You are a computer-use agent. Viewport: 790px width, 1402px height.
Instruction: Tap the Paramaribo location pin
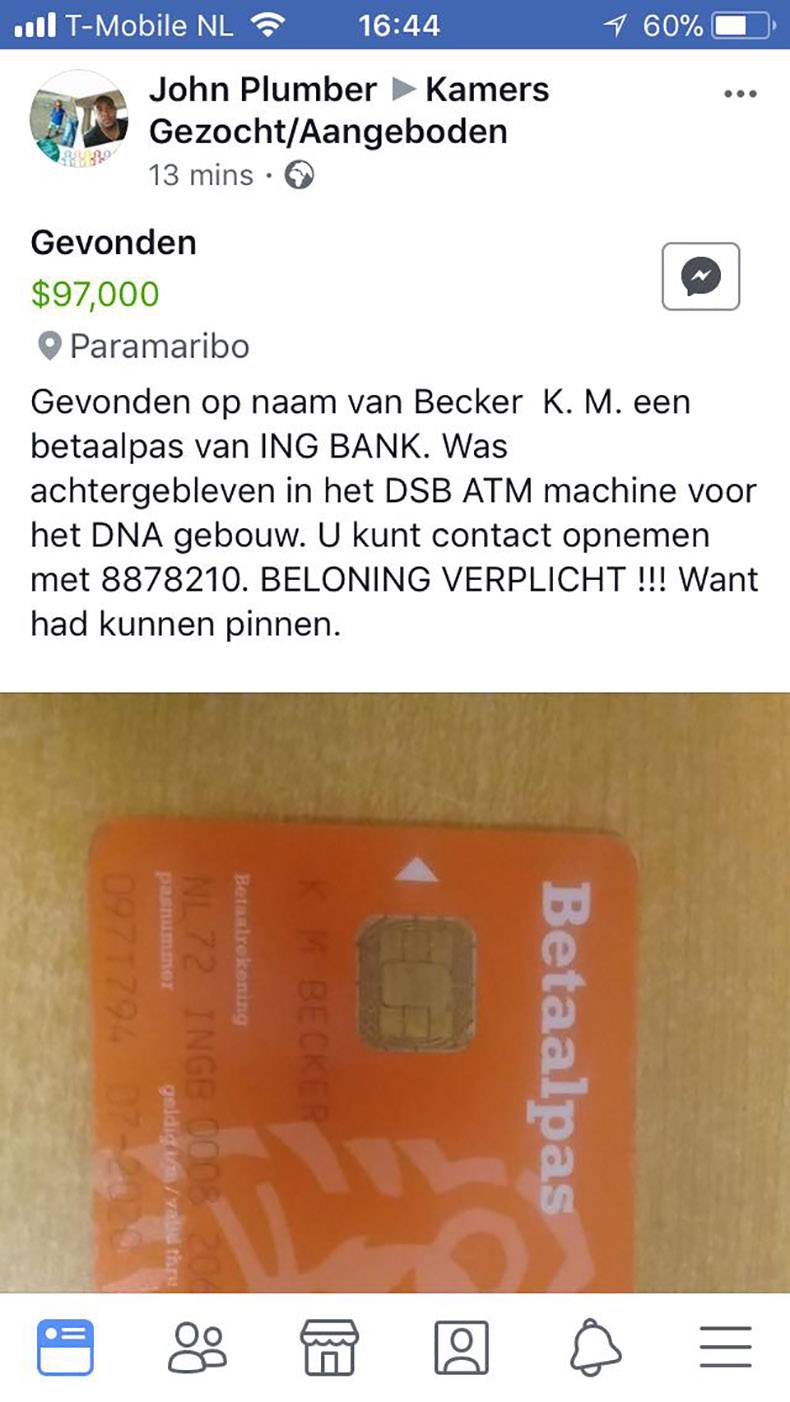click(x=48, y=347)
